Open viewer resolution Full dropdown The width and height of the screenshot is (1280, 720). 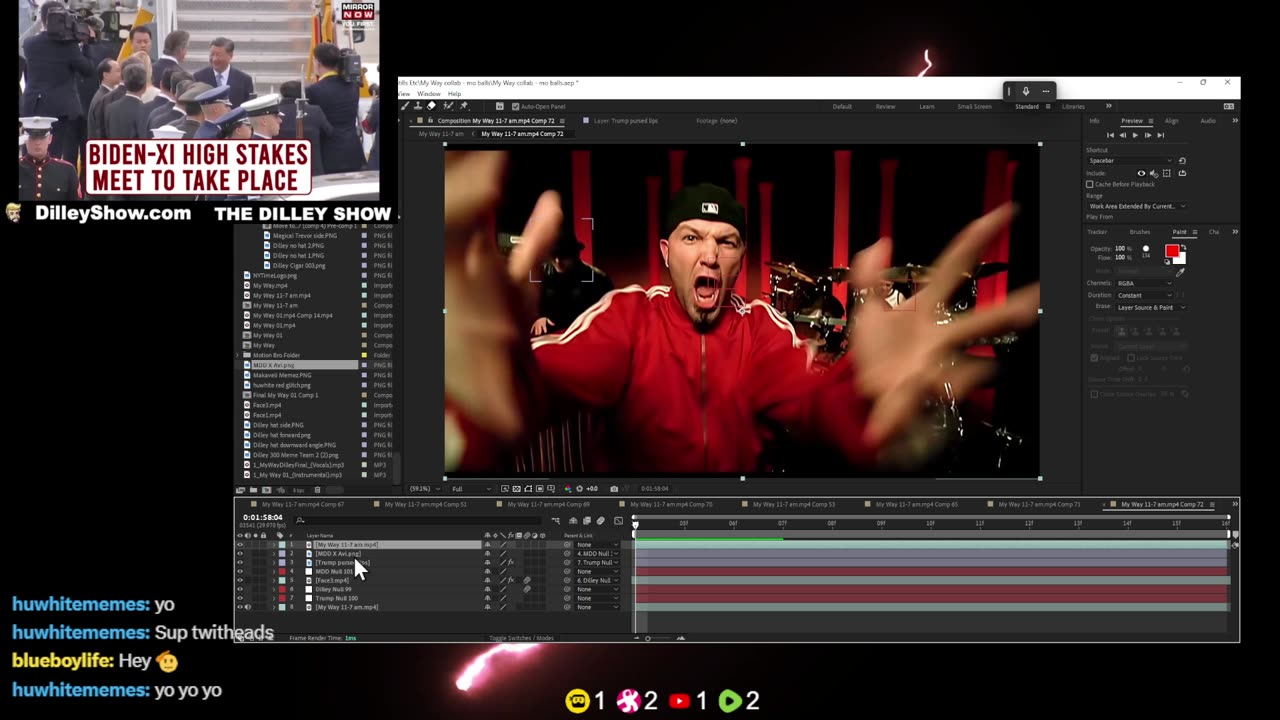coord(472,489)
